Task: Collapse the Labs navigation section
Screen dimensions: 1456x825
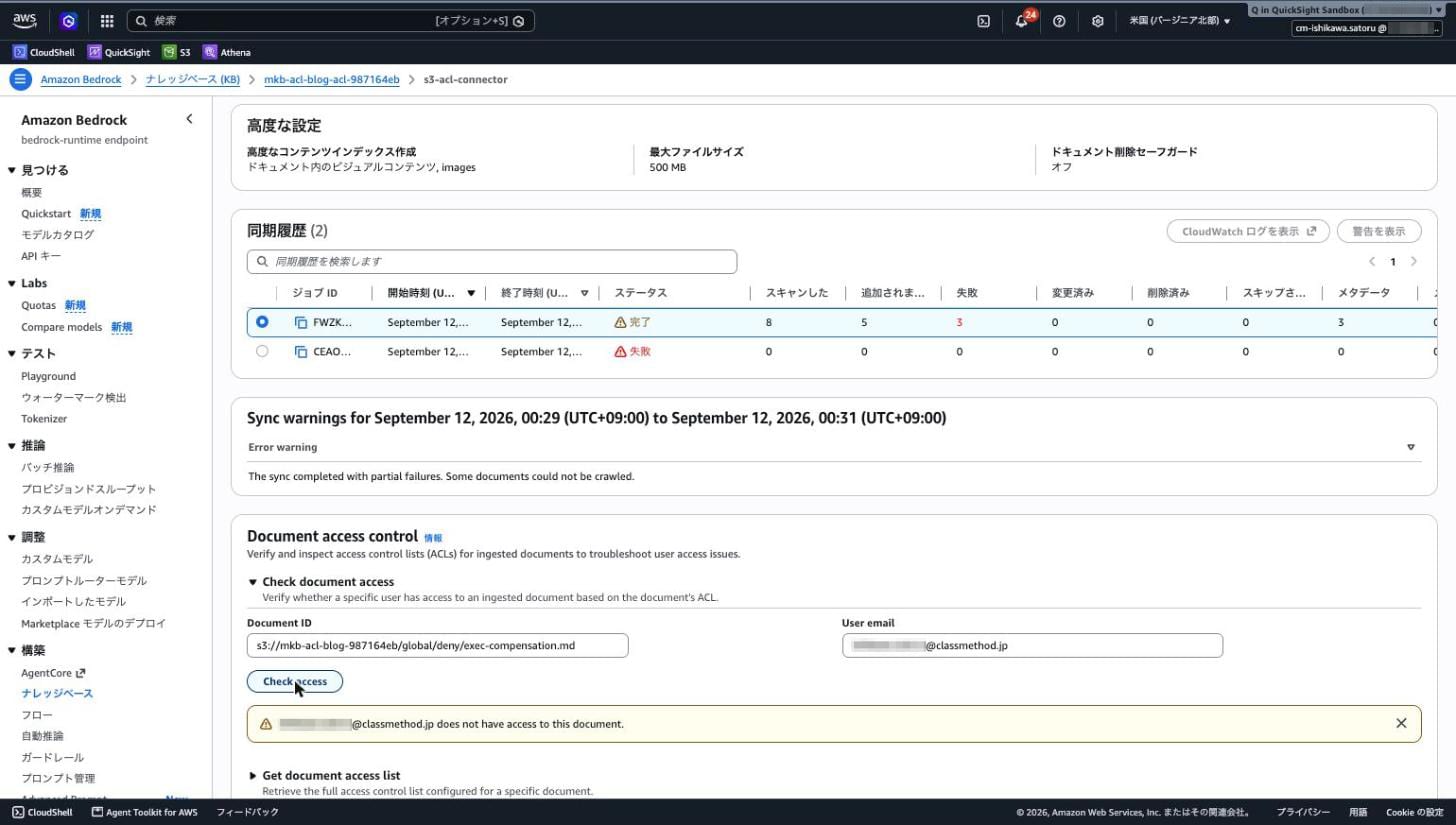Action: click(x=12, y=283)
